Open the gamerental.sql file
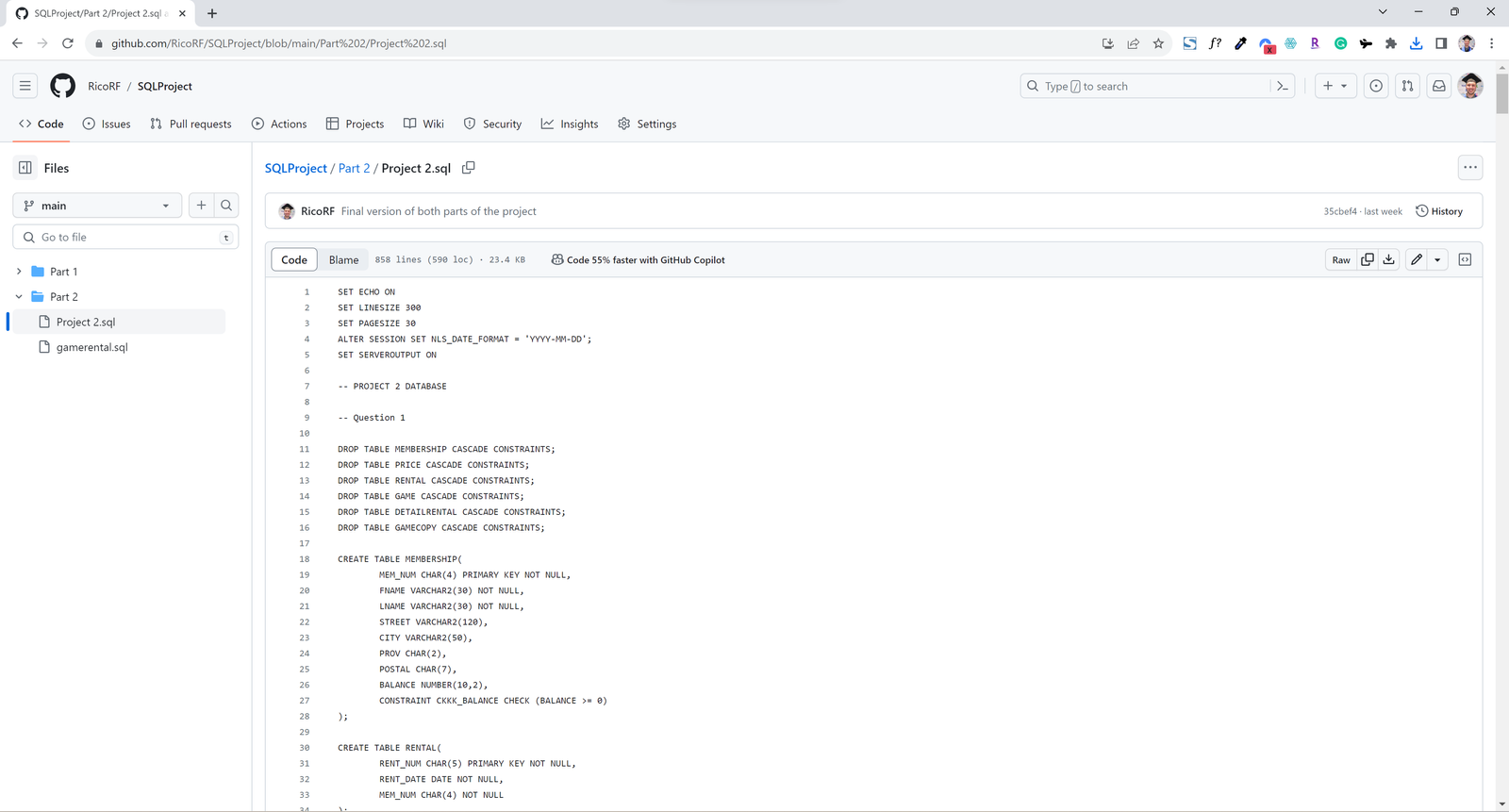The width and height of the screenshot is (1509, 812). click(91, 347)
